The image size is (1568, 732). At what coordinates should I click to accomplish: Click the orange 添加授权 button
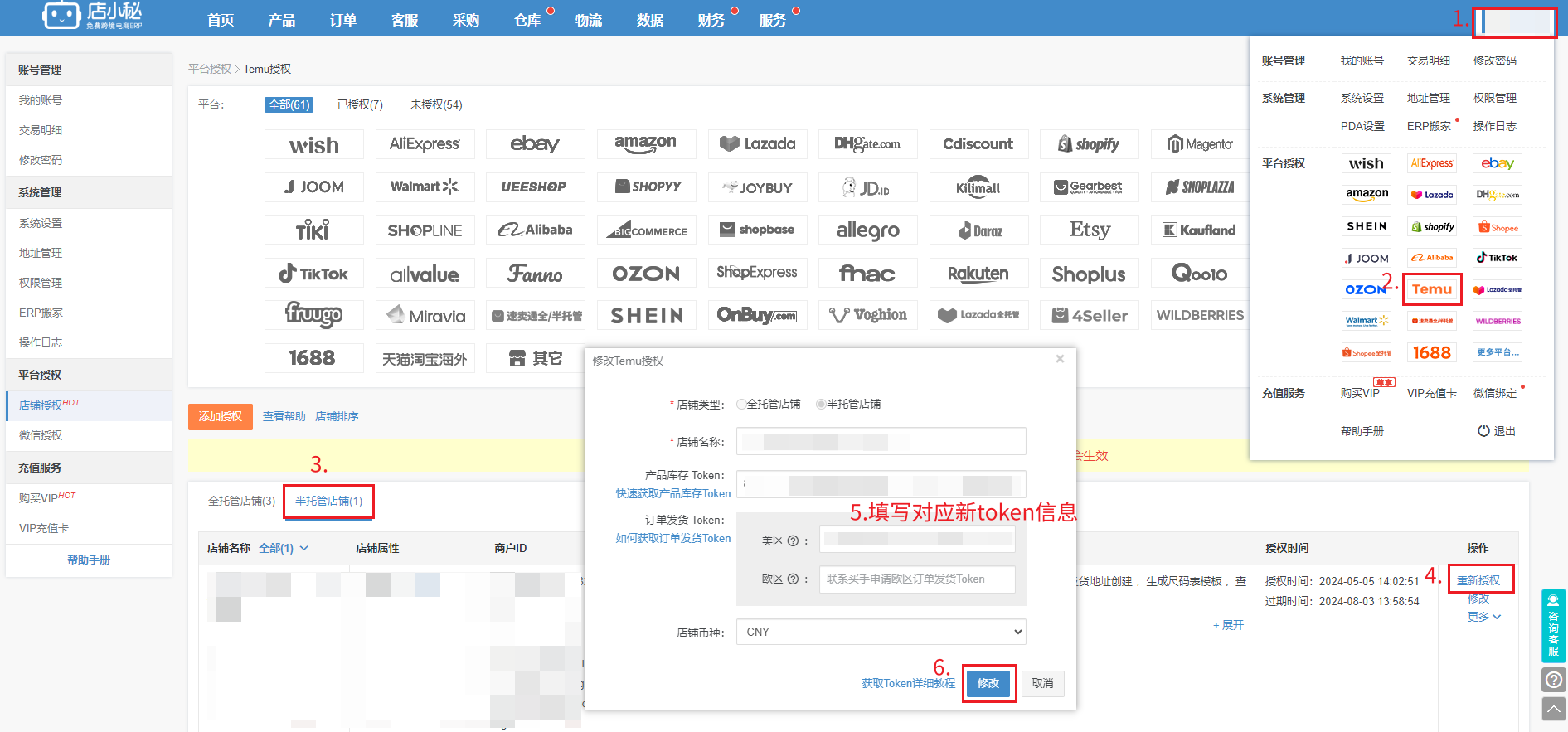coord(220,416)
